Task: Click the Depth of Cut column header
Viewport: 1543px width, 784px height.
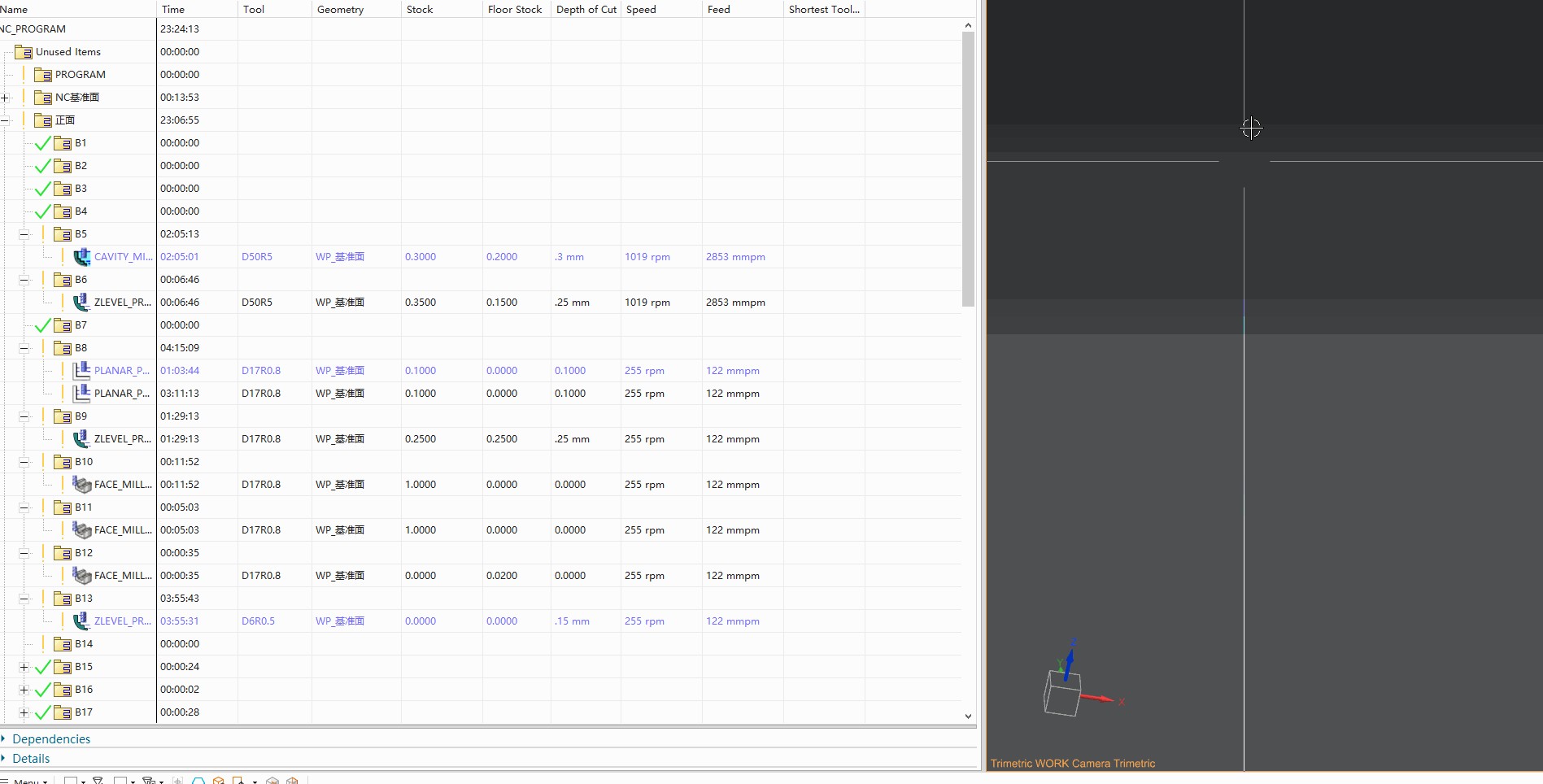Action: tap(586, 9)
